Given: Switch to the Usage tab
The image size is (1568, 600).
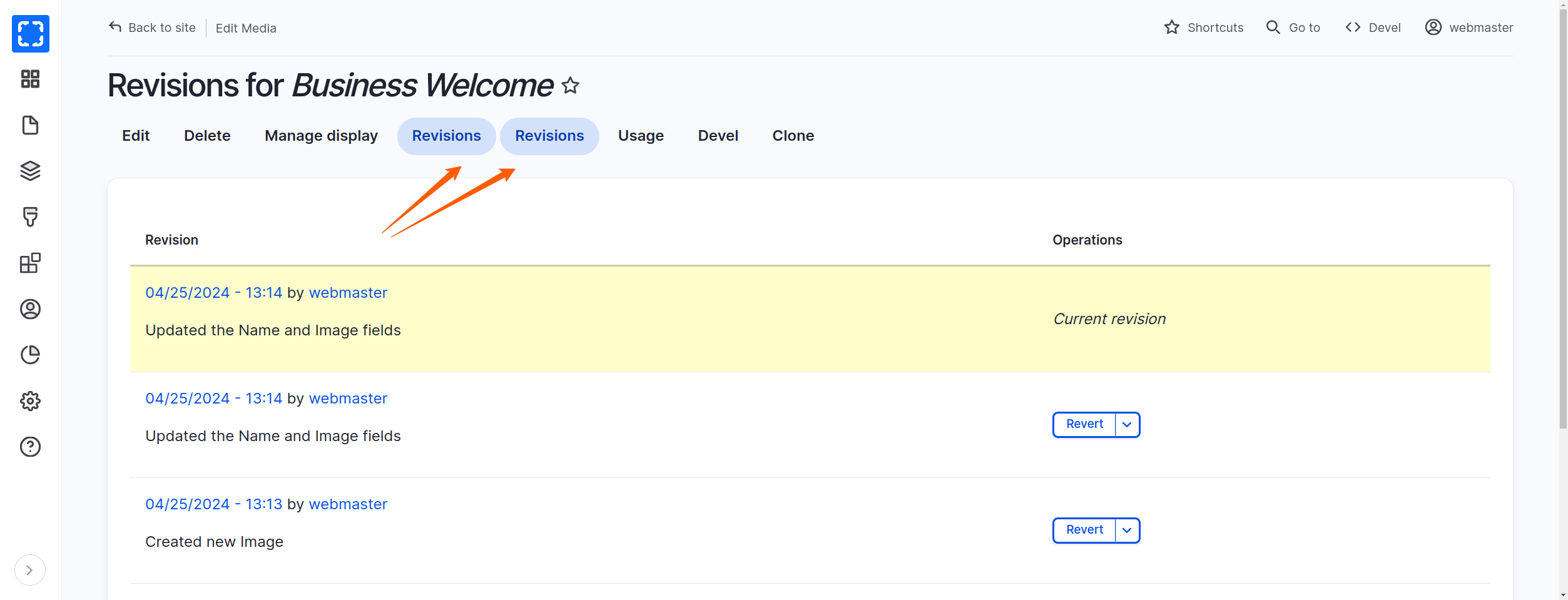Looking at the screenshot, I should (x=641, y=136).
